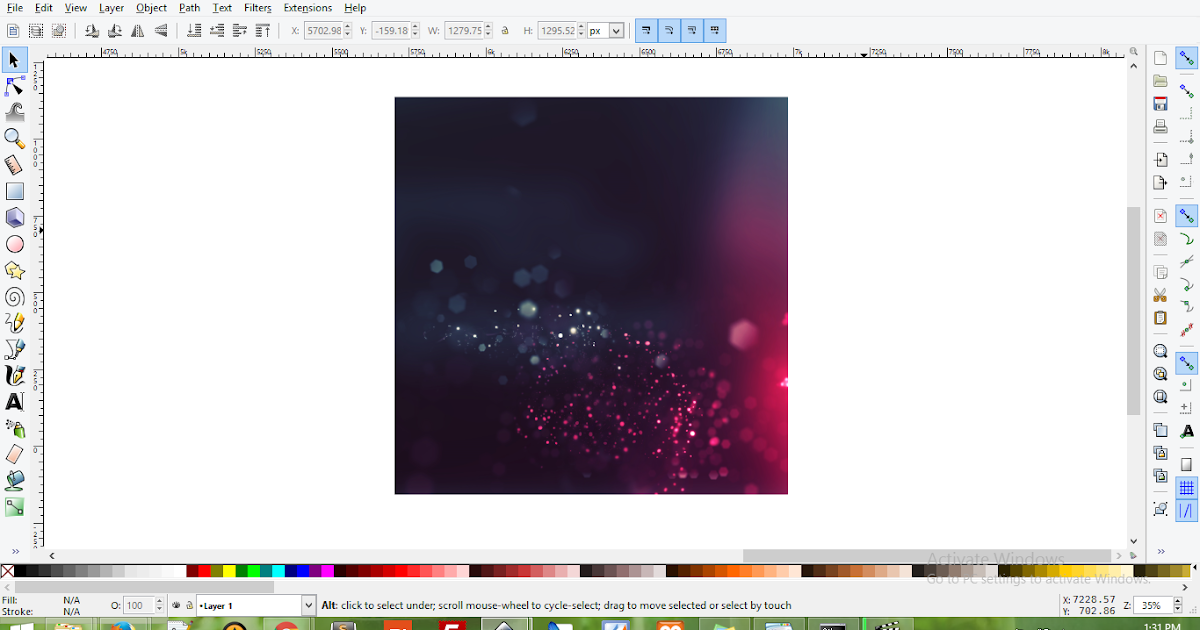Lower selection to bottom
Screen dimensions: 1200x630
click(x=194, y=31)
